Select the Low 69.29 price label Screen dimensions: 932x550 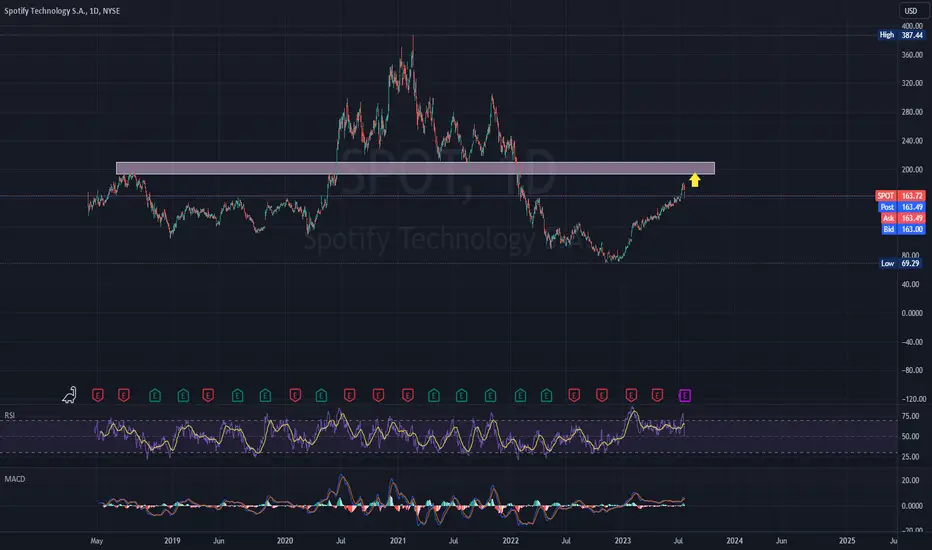pos(901,263)
